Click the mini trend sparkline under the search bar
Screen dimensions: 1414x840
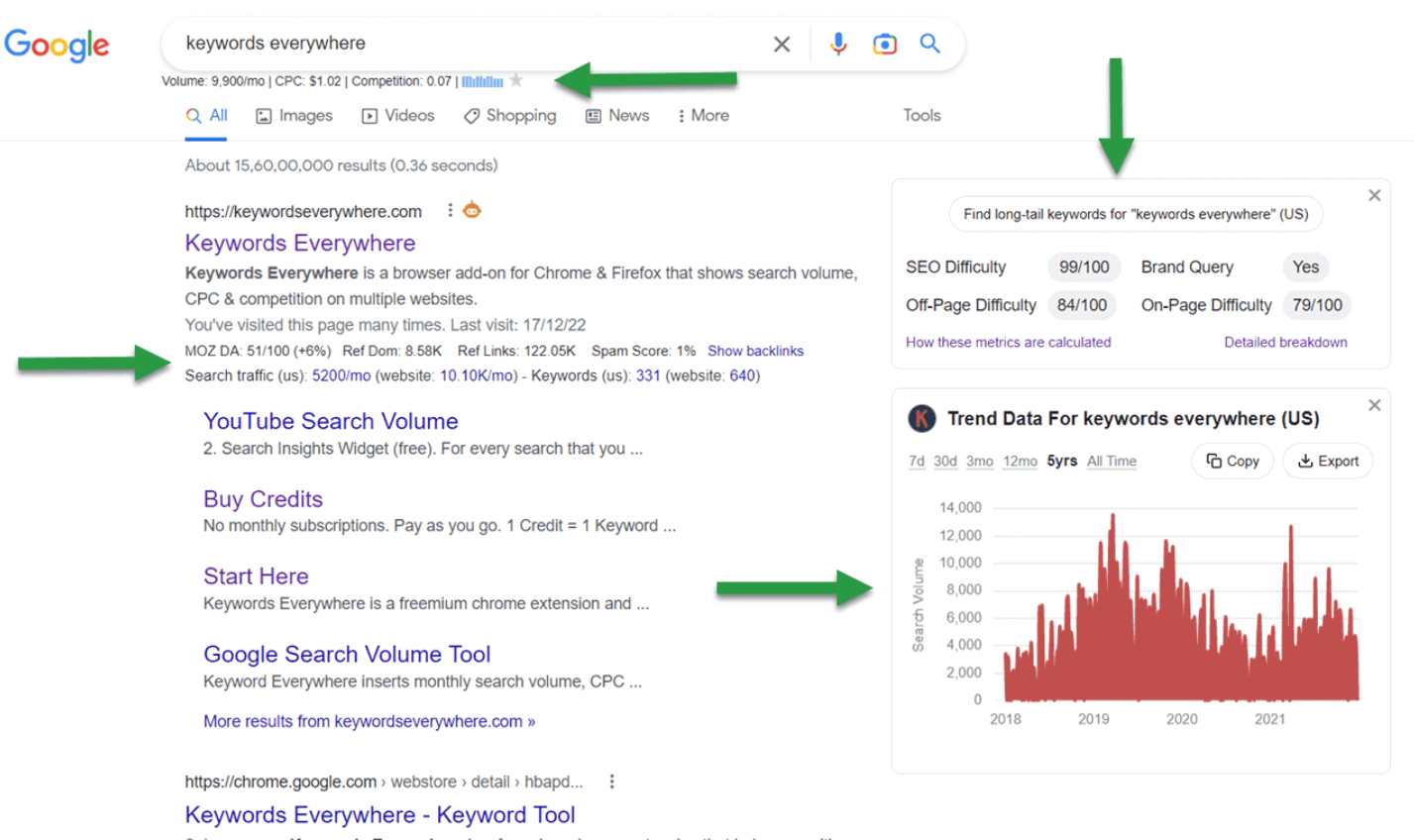483,81
